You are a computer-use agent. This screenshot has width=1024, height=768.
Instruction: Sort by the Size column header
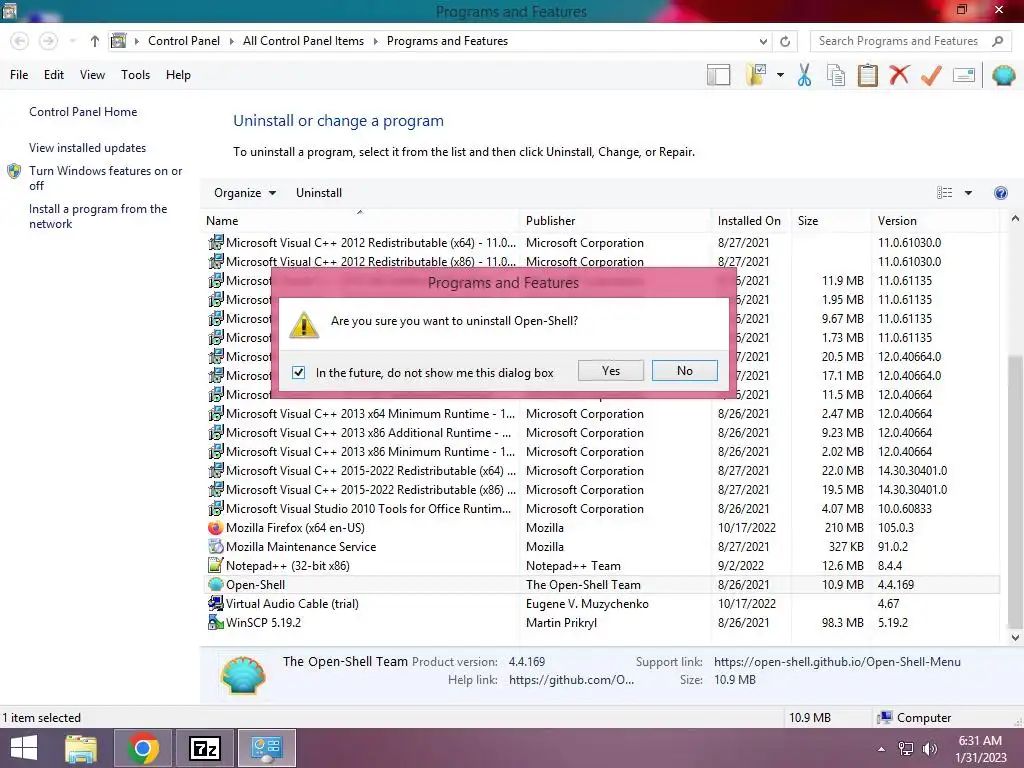831,221
